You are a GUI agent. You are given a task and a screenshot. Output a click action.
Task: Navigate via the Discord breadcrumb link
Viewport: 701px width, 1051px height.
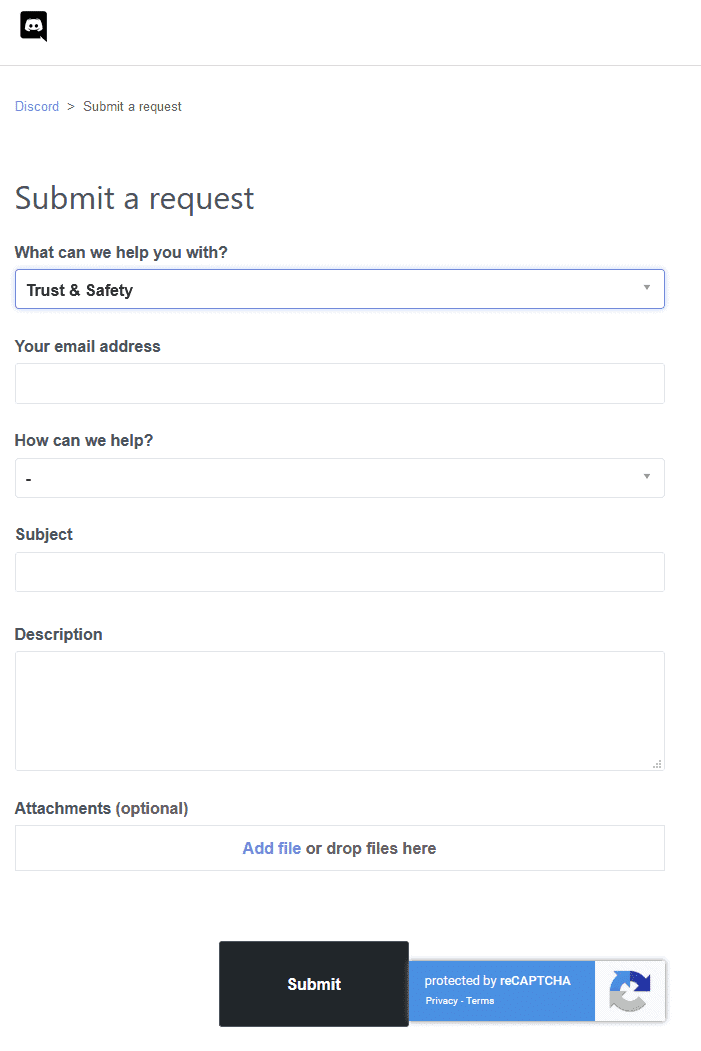pyautogui.click(x=36, y=106)
